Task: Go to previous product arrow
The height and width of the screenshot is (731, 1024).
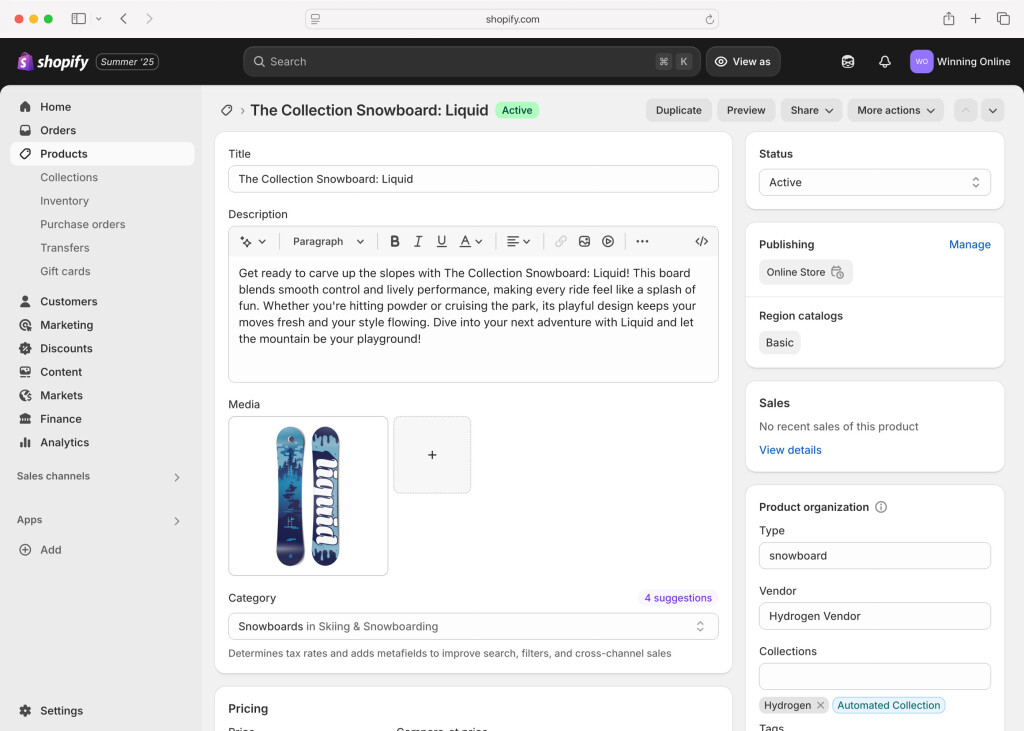Action: point(965,110)
